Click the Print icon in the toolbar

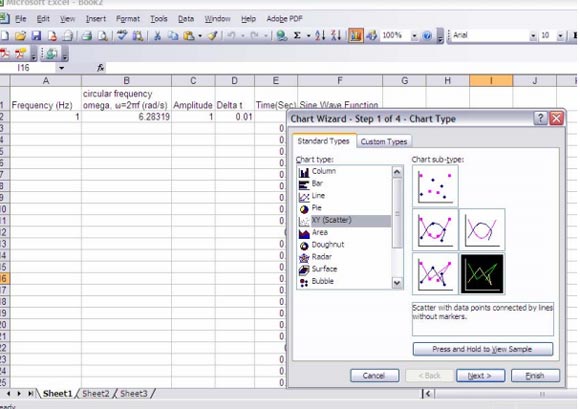(x=87, y=36)
